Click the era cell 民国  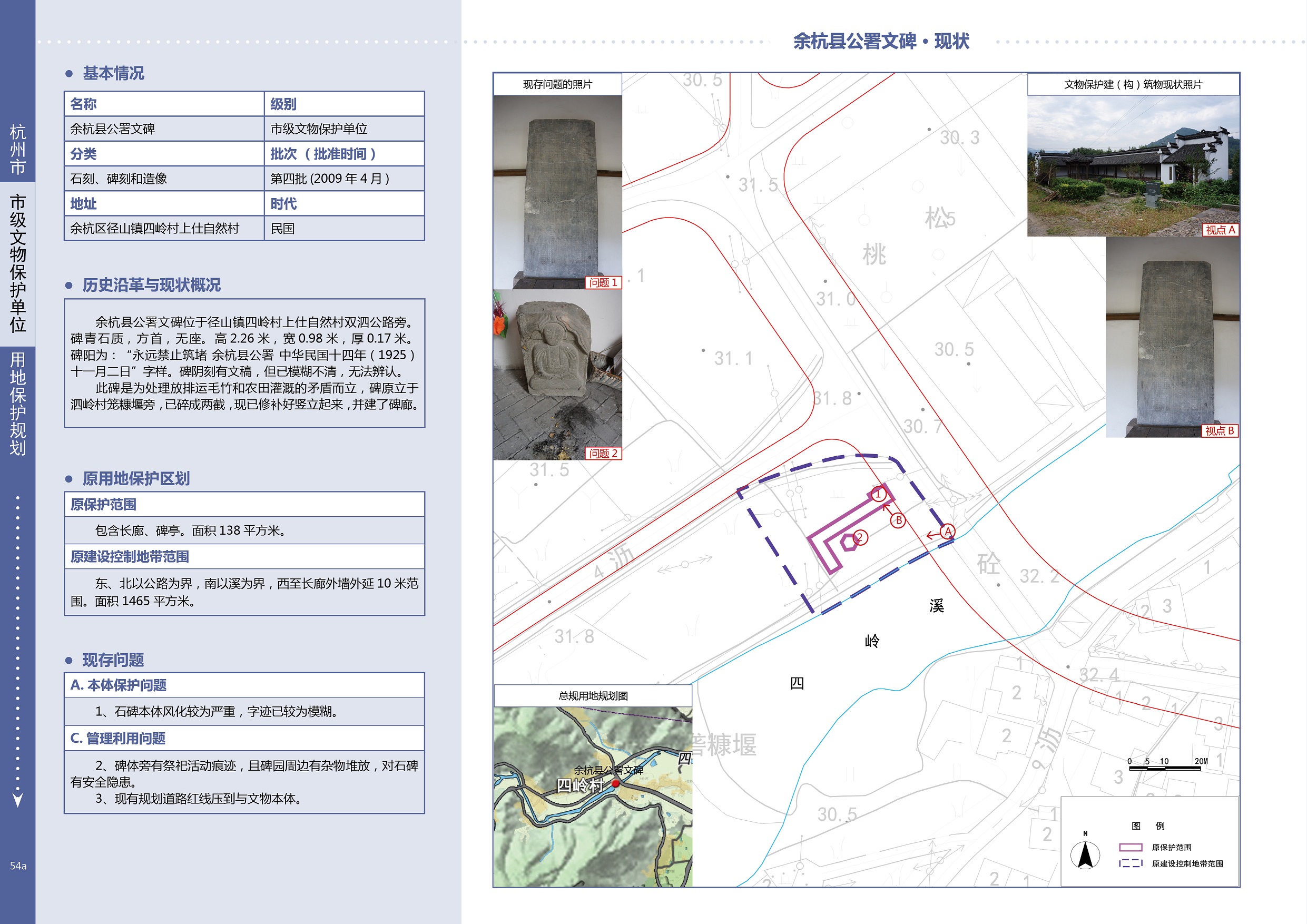tap(345, 228)
